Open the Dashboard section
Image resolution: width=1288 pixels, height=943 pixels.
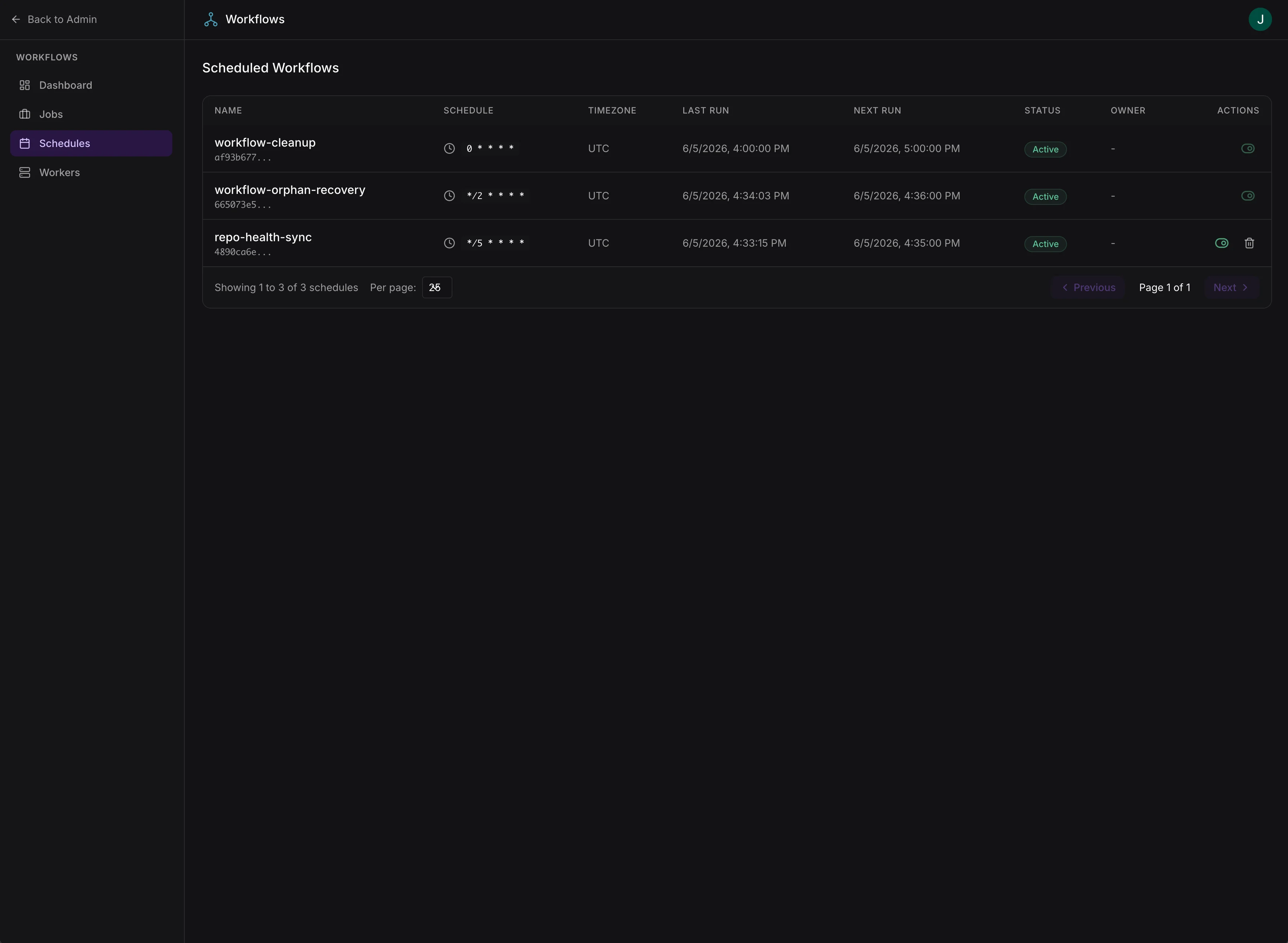click(x=91, y=85)
